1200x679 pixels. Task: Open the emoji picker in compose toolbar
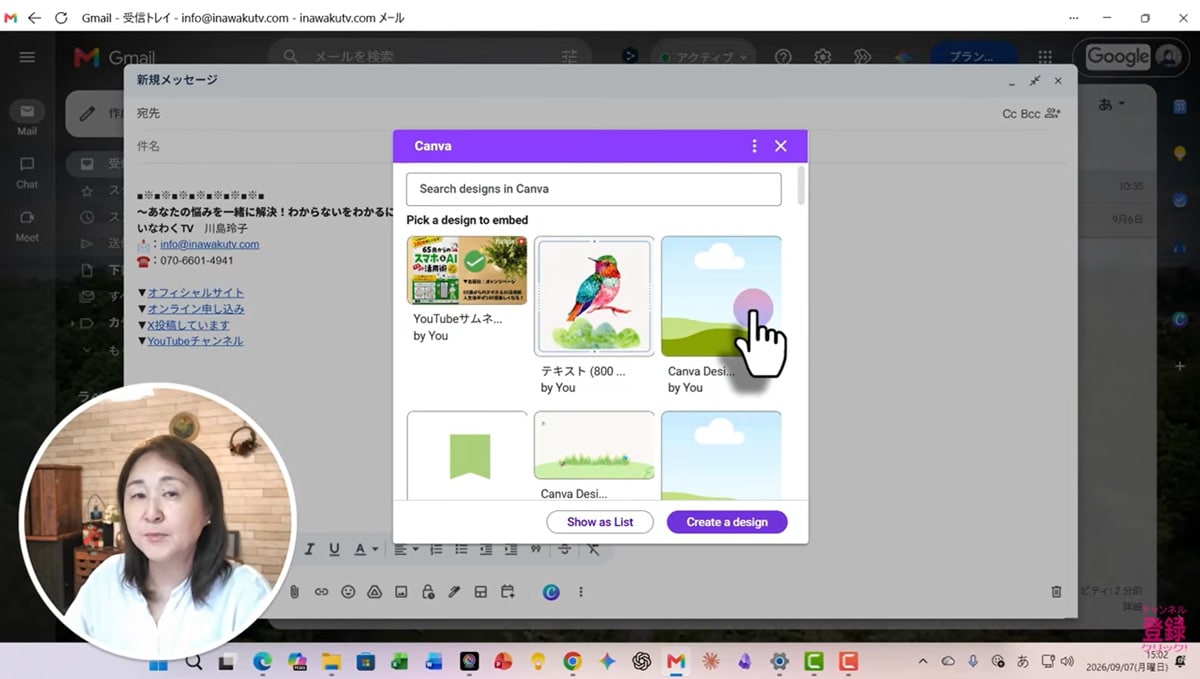348,592
